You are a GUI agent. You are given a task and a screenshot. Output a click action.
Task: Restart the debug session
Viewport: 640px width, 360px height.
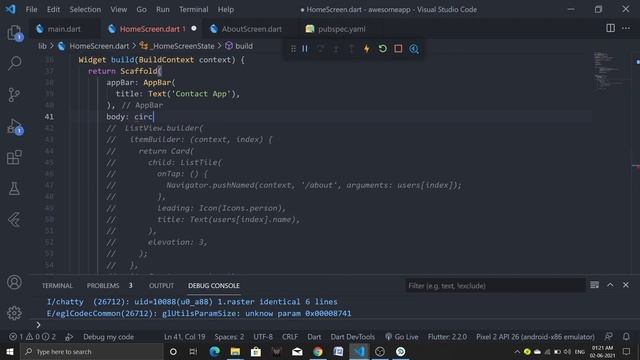pos(382,49)
